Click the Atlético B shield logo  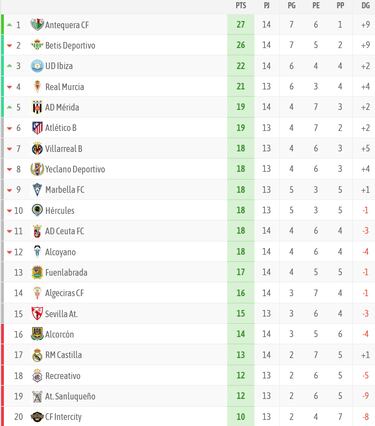coord(37,128)
